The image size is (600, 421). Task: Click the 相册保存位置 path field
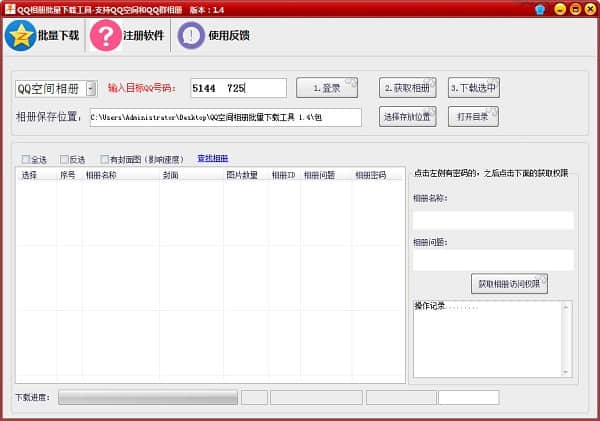(225, 117)
